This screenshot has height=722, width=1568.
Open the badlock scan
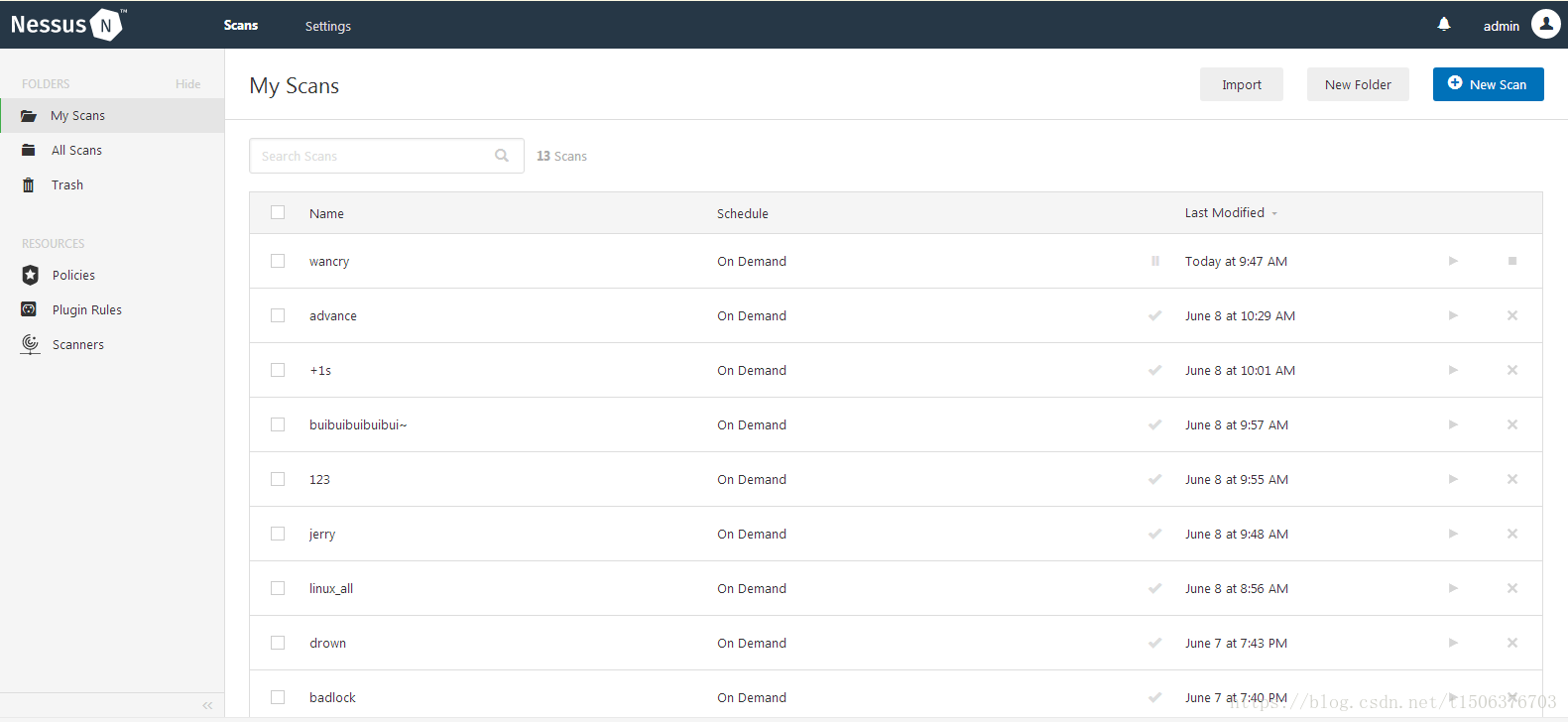[332, 697]
